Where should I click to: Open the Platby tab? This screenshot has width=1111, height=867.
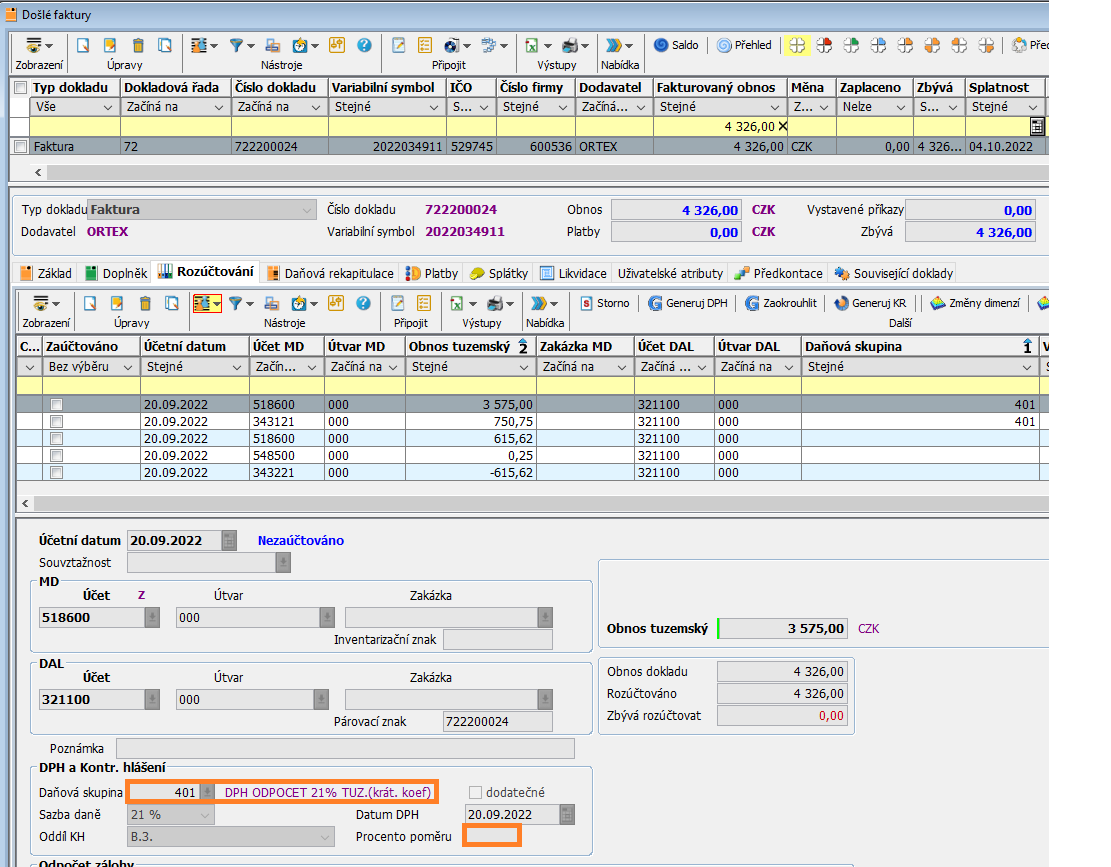coord(432,273)
